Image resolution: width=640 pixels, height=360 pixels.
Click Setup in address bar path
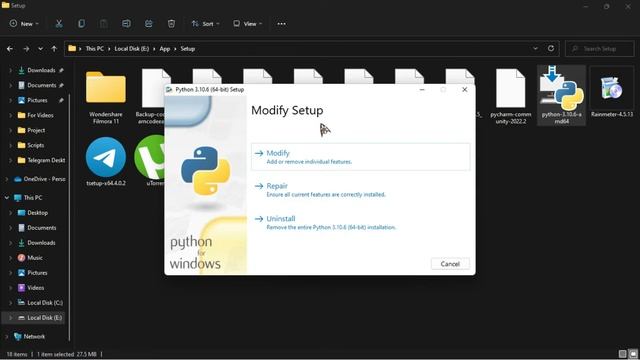coord(188,49)
